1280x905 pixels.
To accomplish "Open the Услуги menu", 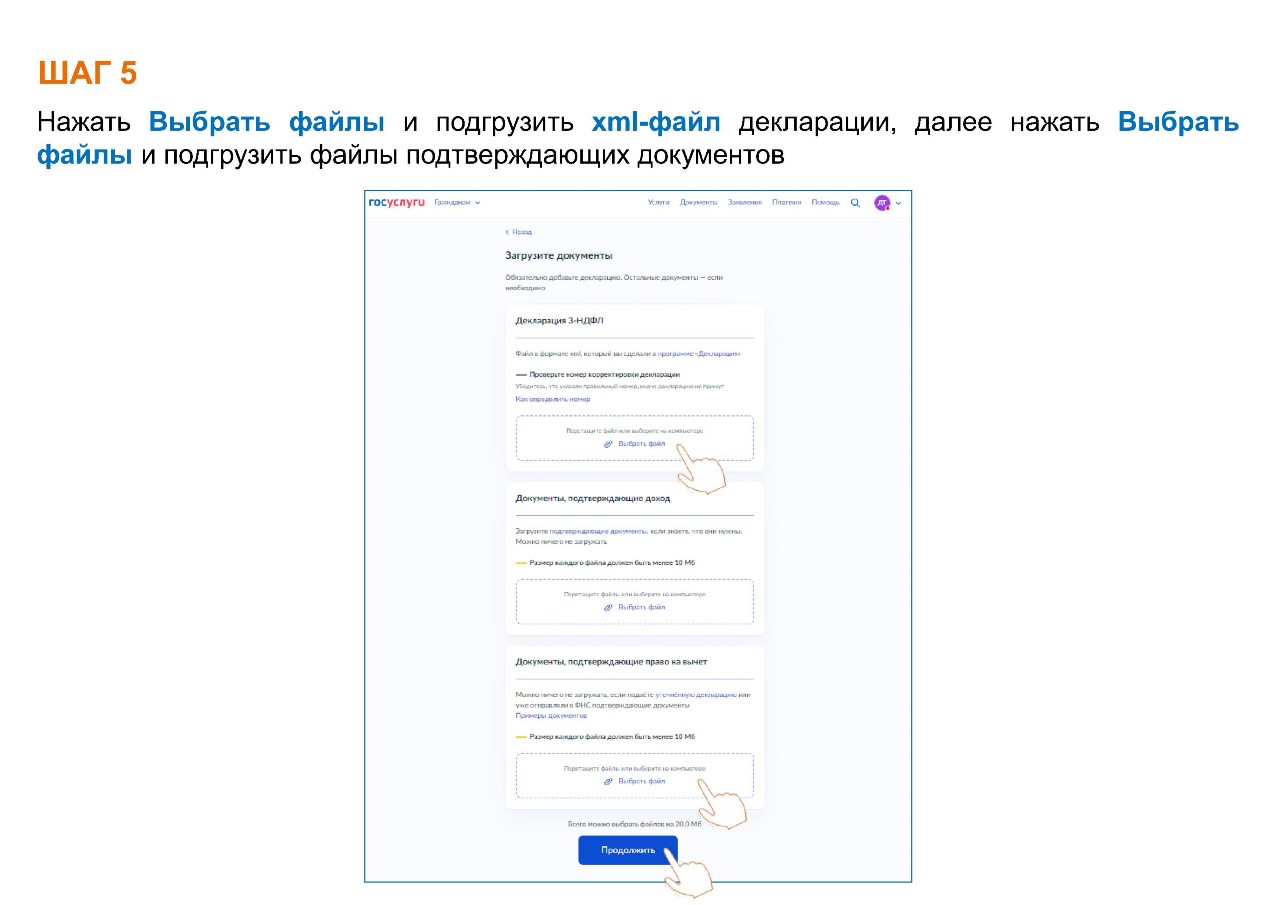I will click(x=658, y=203).
